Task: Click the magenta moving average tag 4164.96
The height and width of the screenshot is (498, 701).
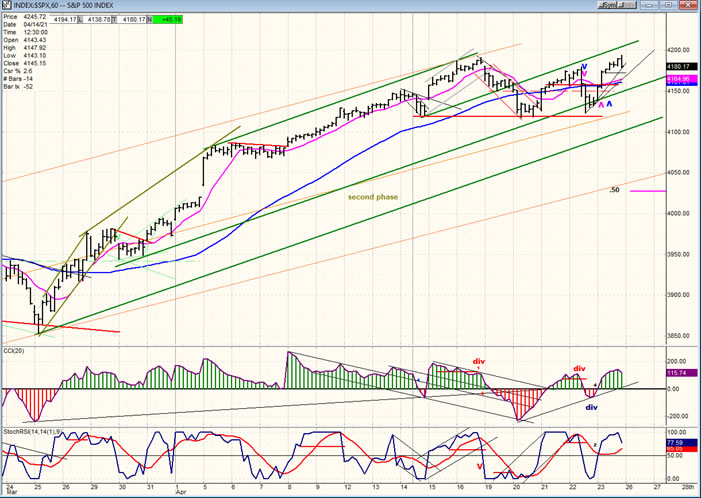Action: [x=681, y=79]
